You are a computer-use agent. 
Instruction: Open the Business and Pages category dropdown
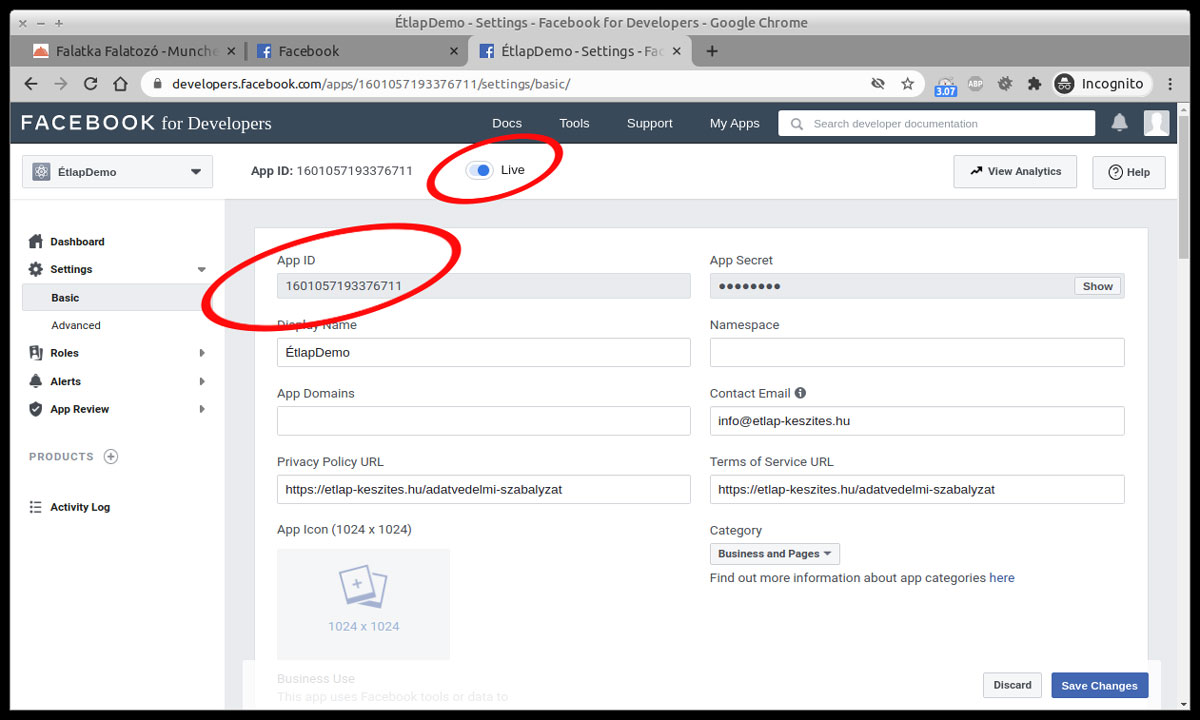[x=774, y=554]
